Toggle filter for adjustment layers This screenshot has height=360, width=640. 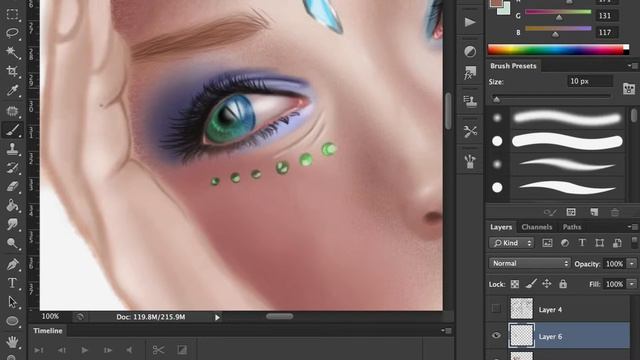click(x=565, y=243)
